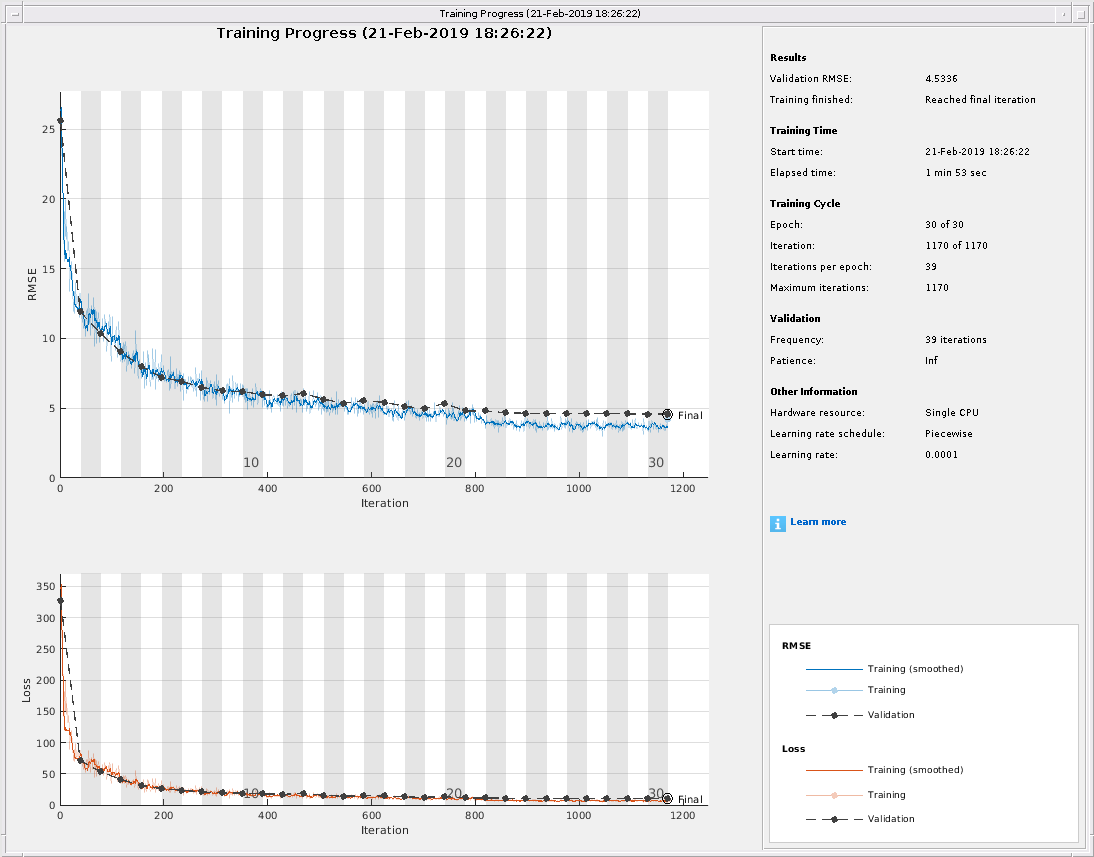Click RMSE light-blue Training legend marker
The height and width of the screenshot is (857, 1094).
tap(833, 690)
